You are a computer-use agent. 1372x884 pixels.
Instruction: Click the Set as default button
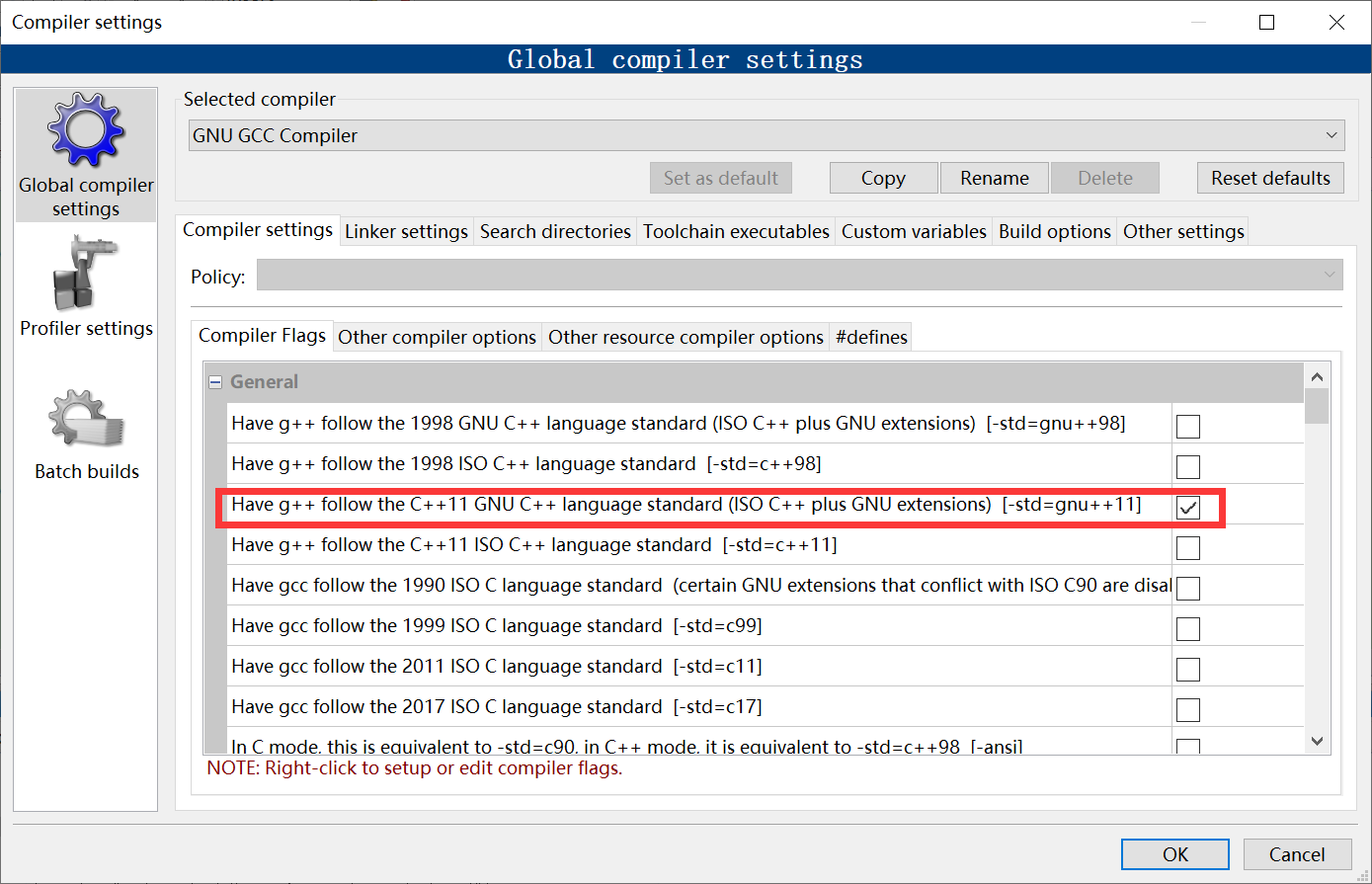click(721, 178)
